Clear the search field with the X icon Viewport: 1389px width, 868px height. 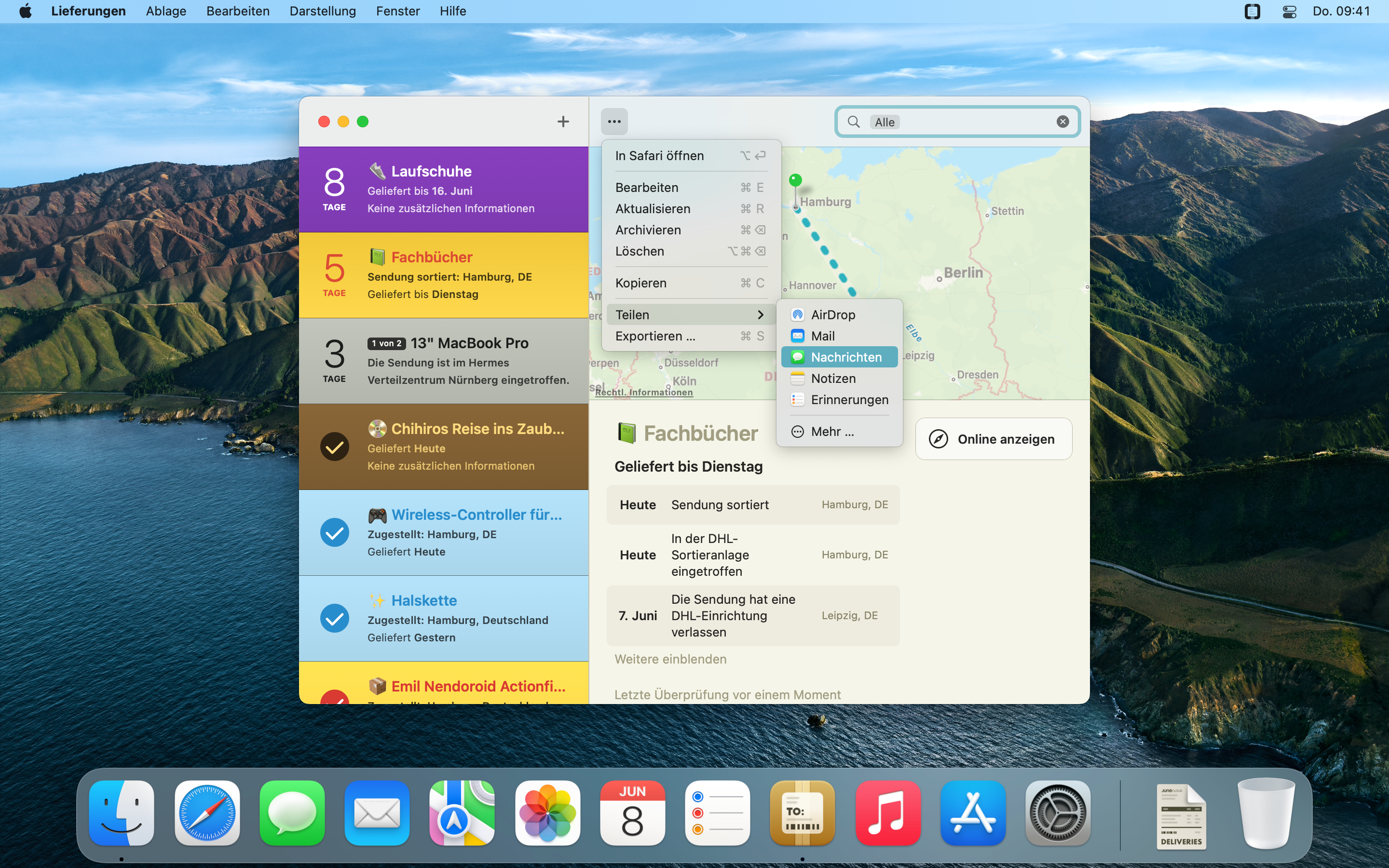(x=1062, y=122)
